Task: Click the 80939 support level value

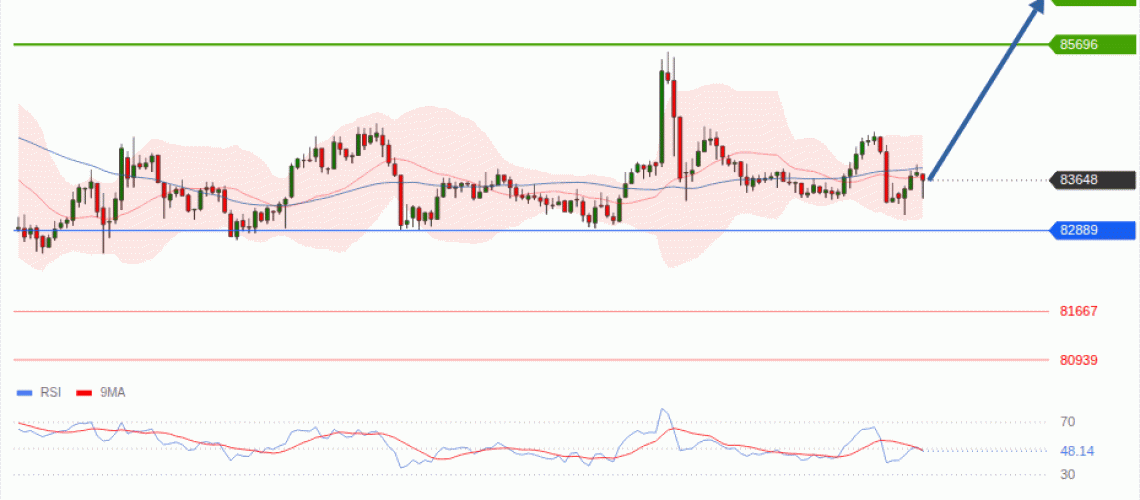Action: tap(1079, 360)
